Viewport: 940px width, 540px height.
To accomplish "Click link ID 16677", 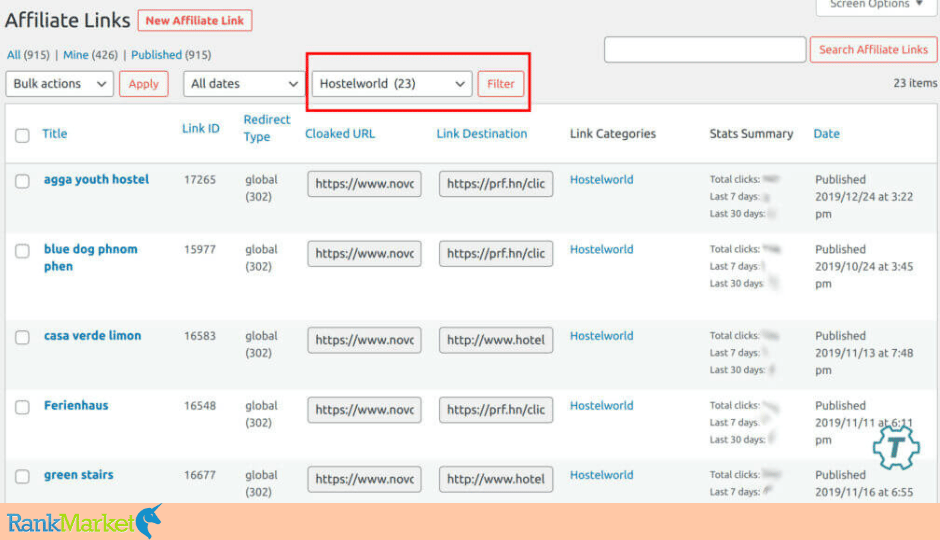I will [200, 475].
